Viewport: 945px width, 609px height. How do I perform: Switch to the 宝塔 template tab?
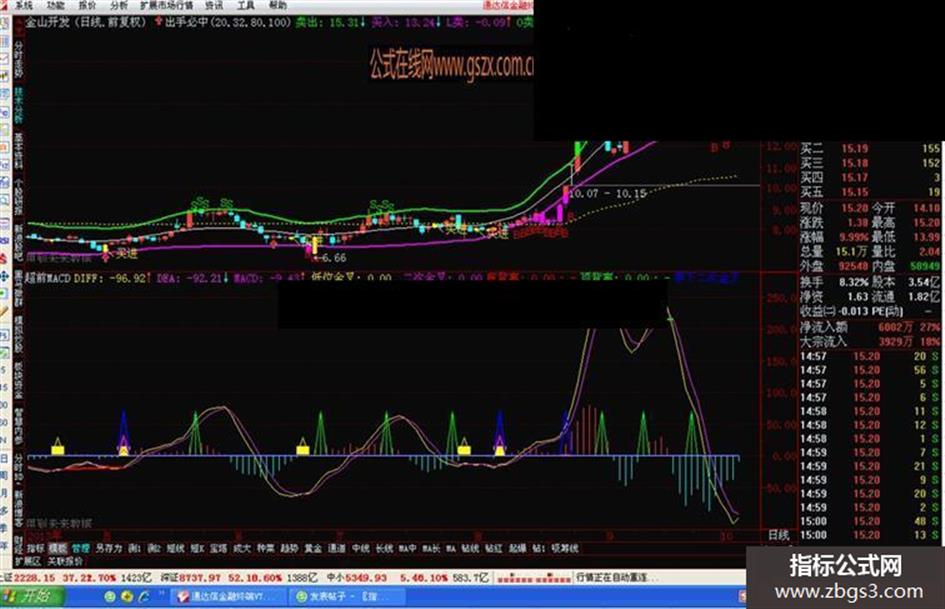coord(218,548)
